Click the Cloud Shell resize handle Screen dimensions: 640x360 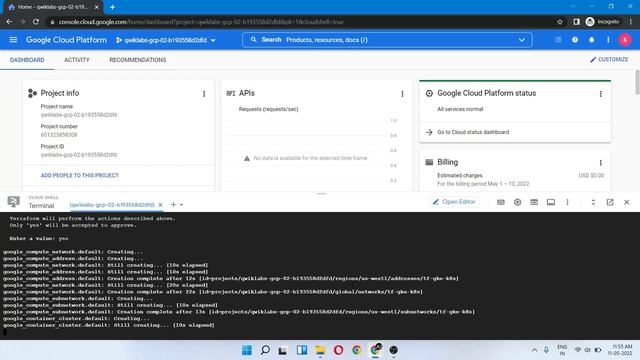321,193
